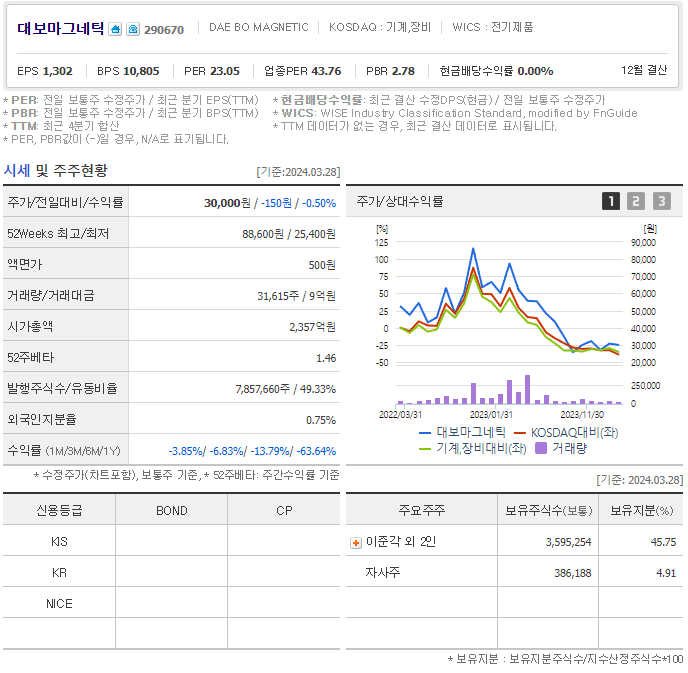The image size is (688, 673).
Task: Select stock code 290670
Action: (164, 30)
